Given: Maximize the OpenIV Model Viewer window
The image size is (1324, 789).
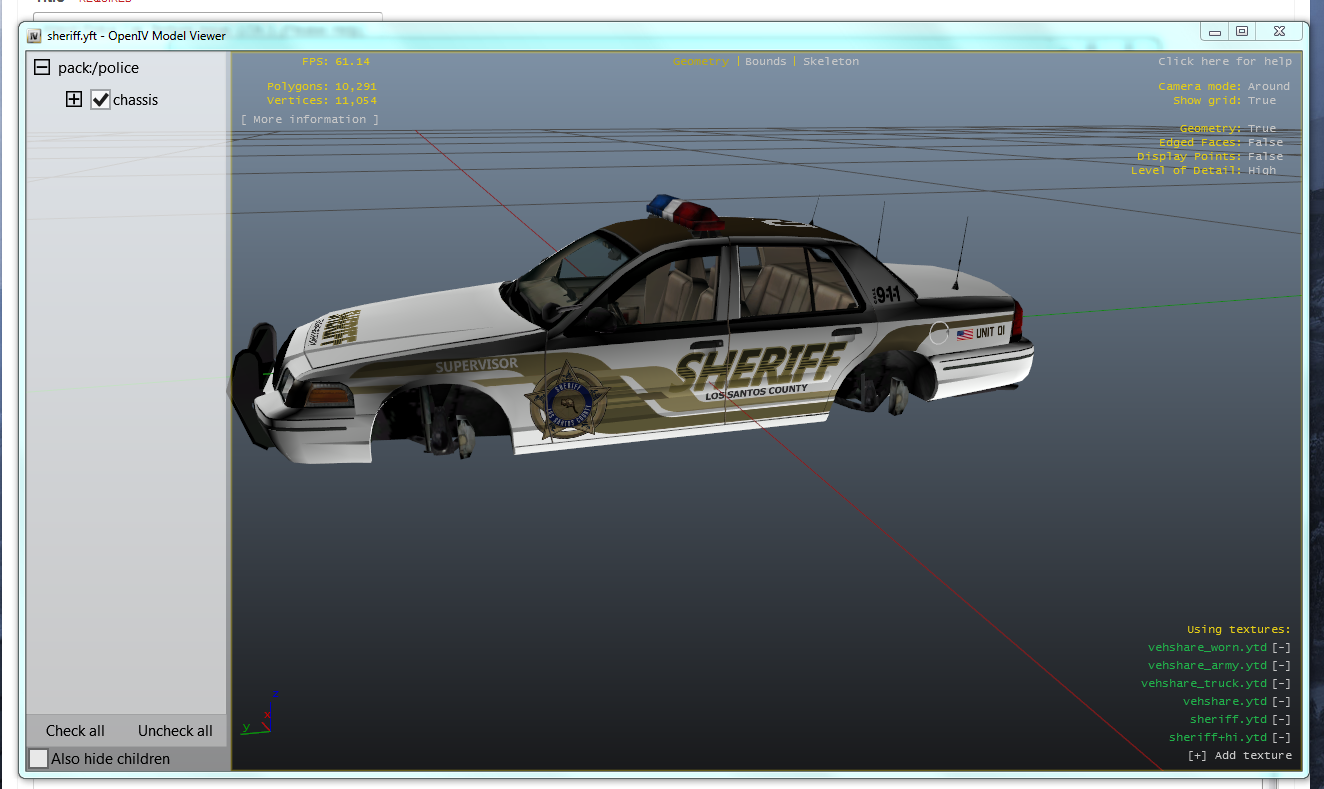Looking at the screenshot, I should point(1242,32).
